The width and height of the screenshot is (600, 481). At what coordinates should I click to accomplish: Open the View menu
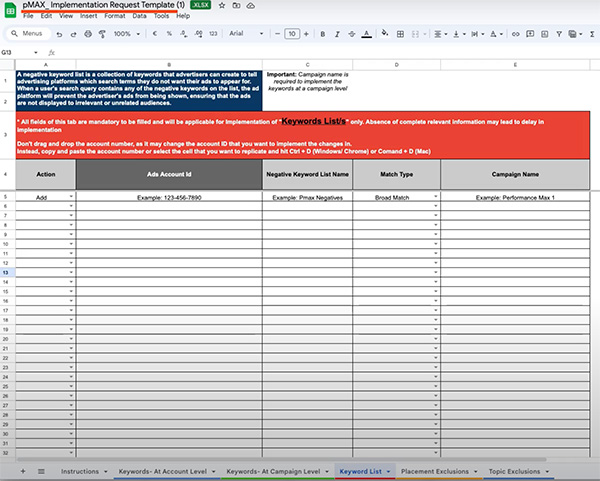click(x=66, y=16)
